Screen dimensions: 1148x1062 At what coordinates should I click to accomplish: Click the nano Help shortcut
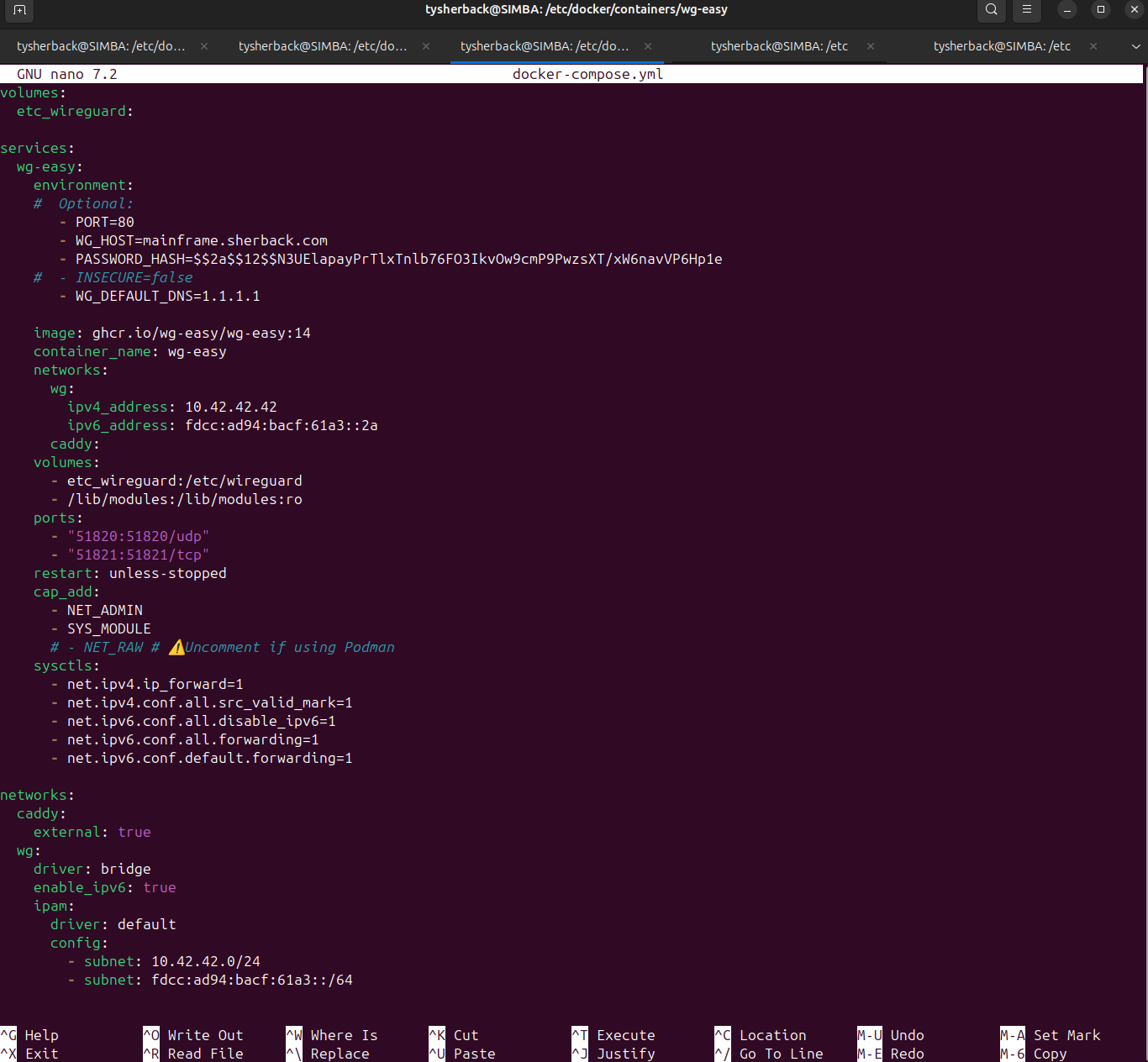29,1035
